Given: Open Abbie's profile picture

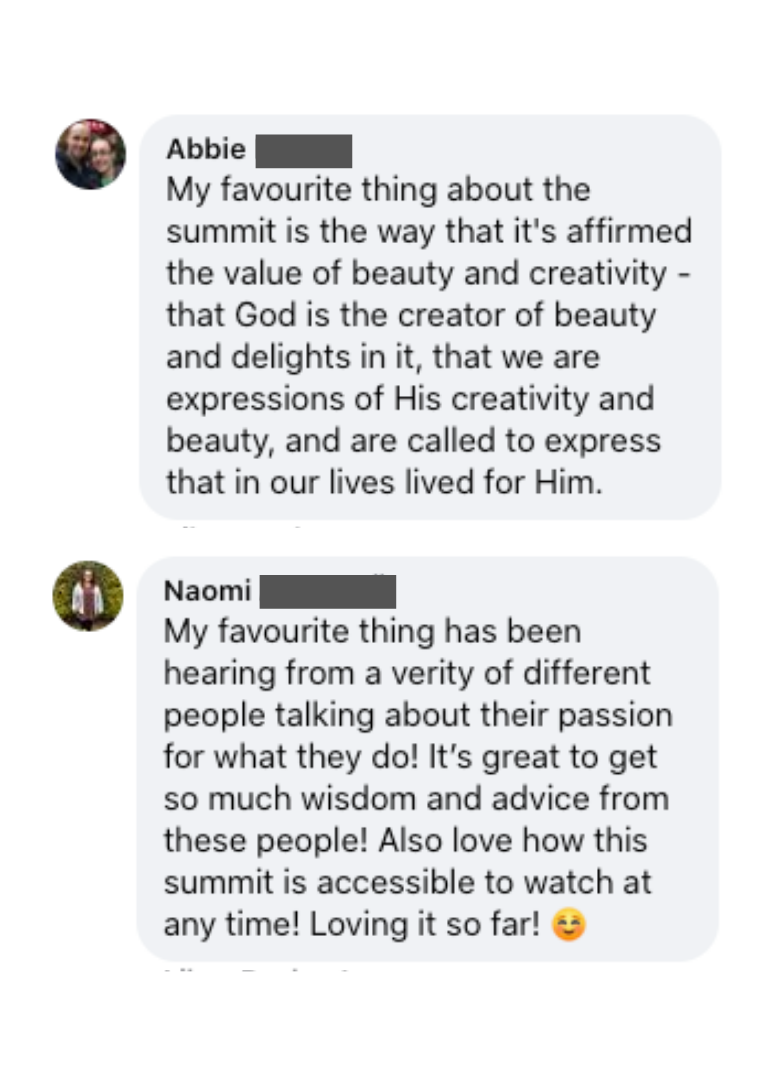Looking at the screenshot, I should 90,154.
